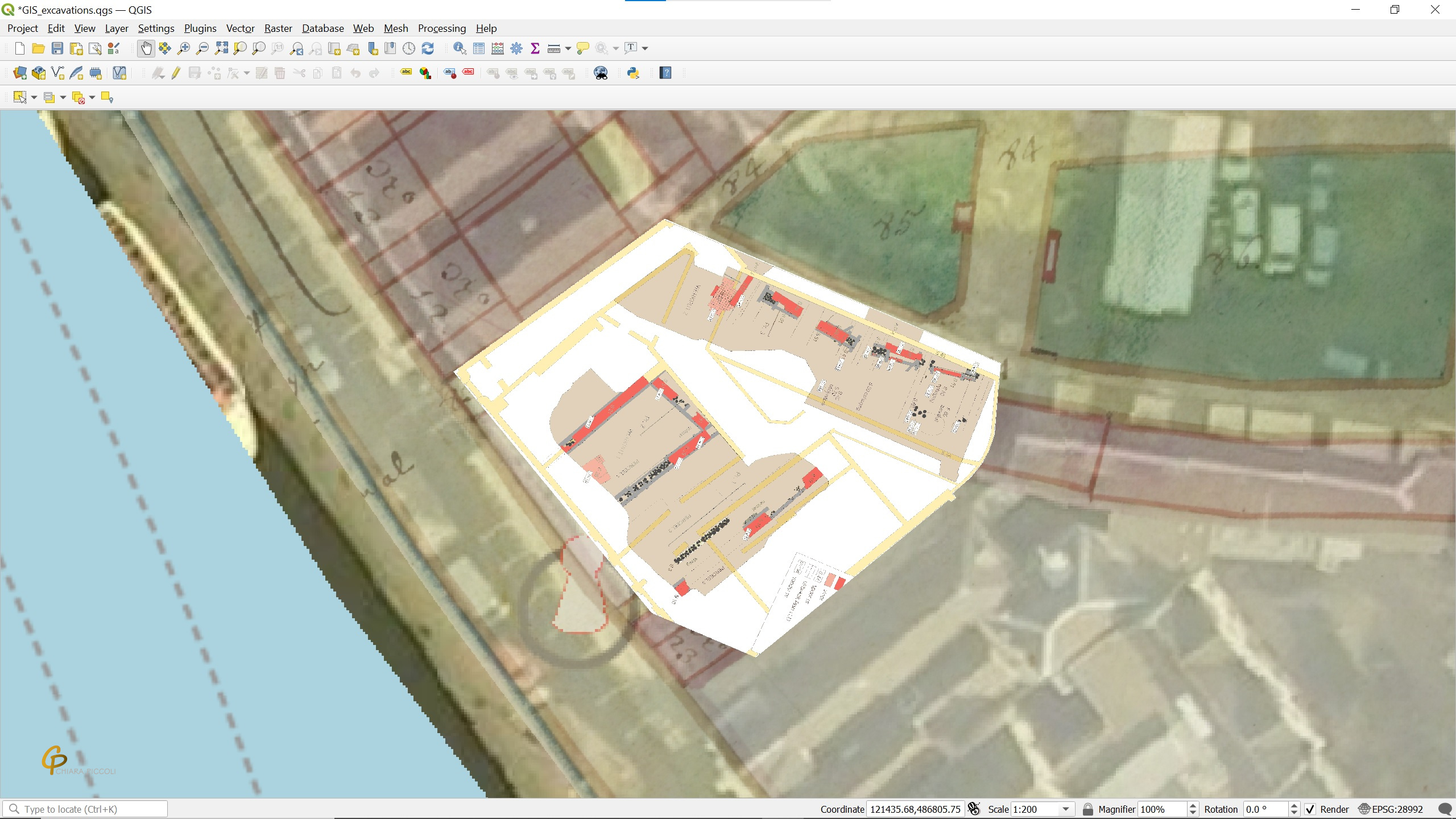Open Layer Labeling Options yellow abc icon

point(406,73)
